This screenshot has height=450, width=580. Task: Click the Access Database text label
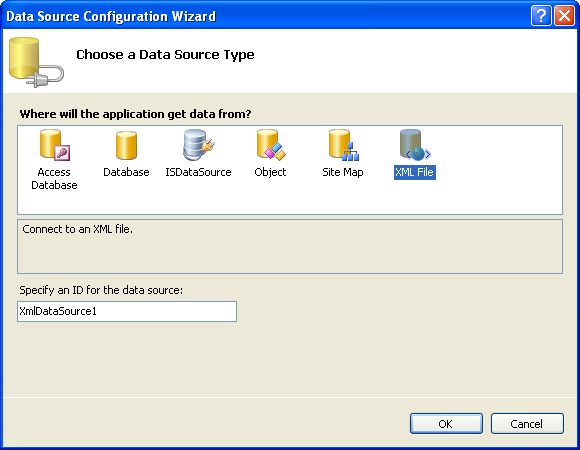[x=54, y=179]
